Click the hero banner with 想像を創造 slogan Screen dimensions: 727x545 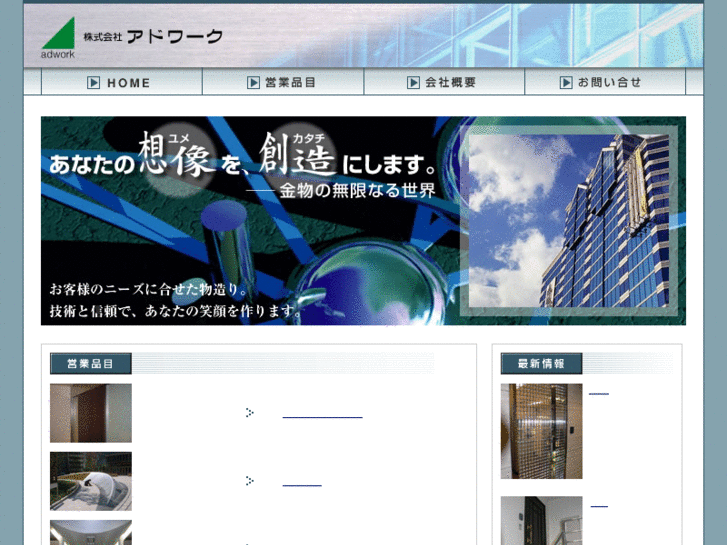click(x=363, y=221)
